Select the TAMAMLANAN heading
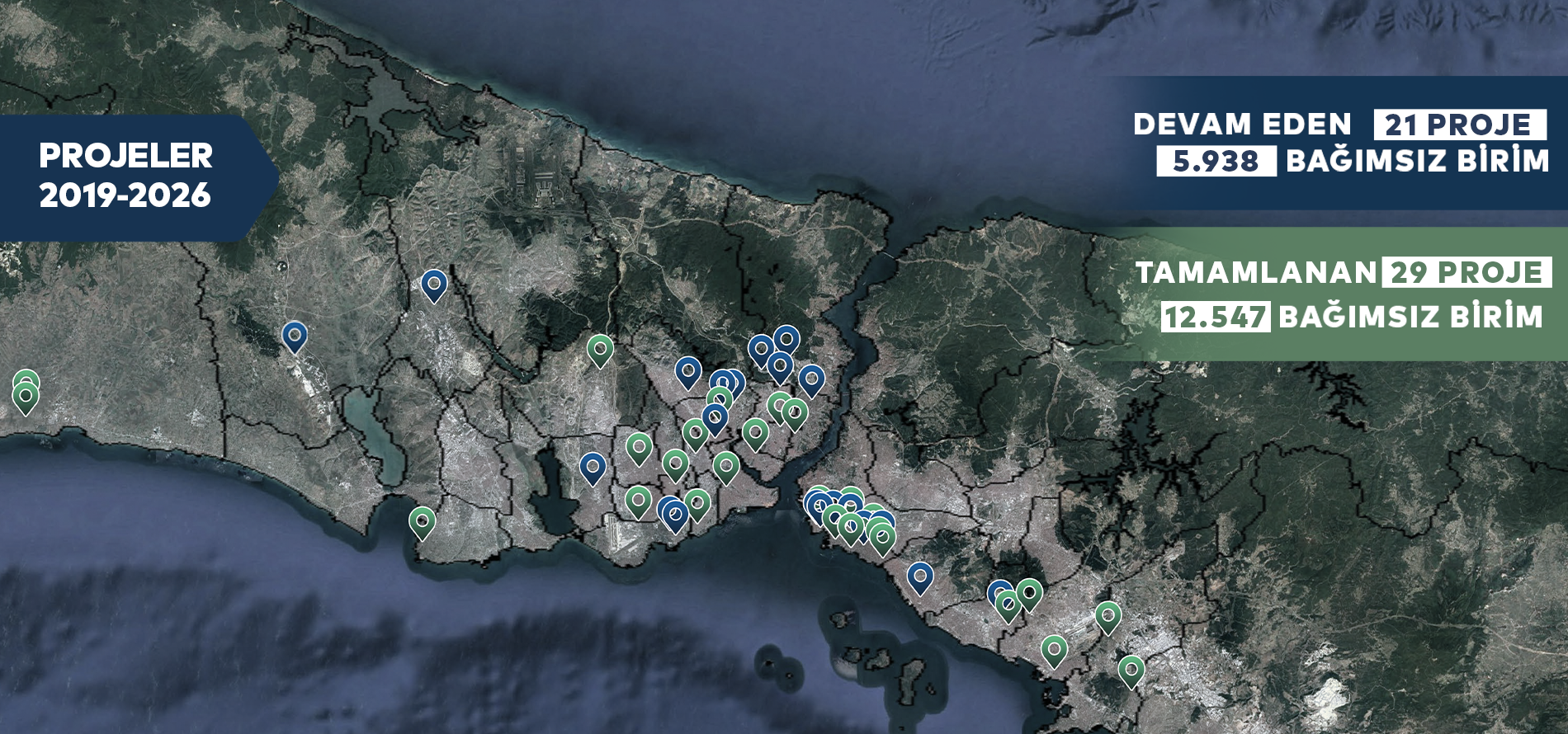The image size is (1568, 734). pyautogui.click(x=1256, y=272)
